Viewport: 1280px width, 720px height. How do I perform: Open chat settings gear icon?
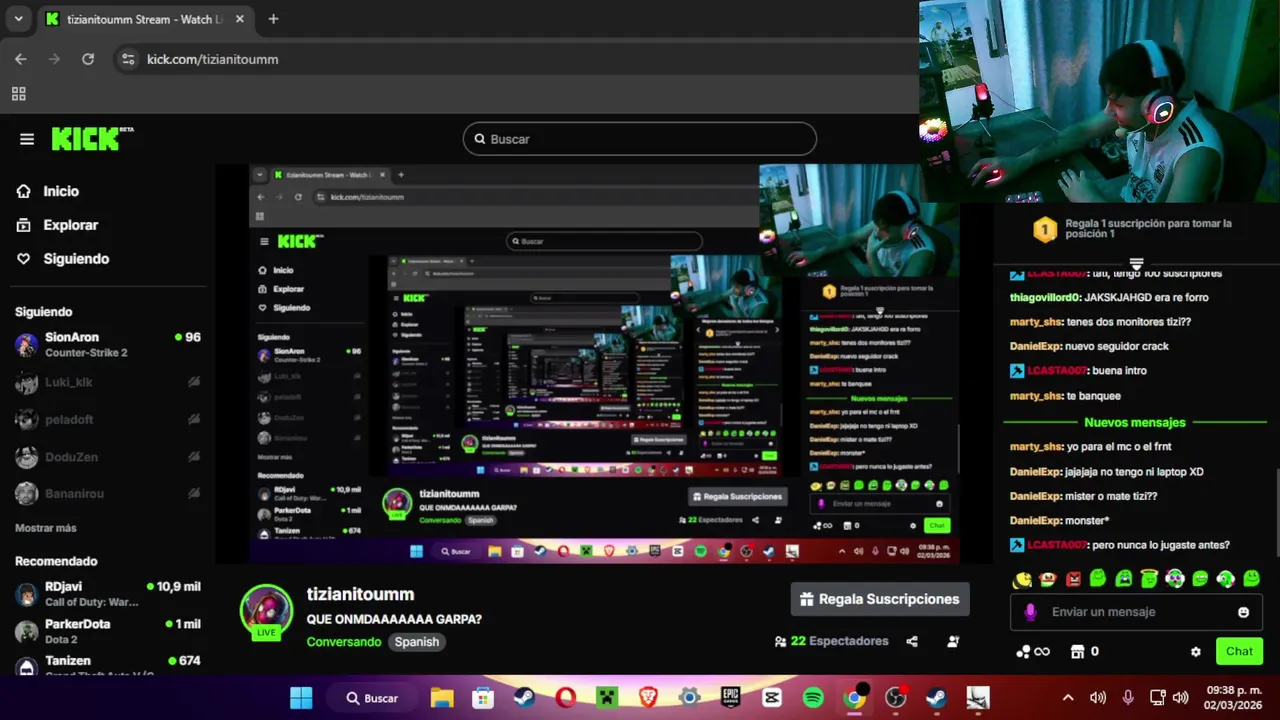click(x=1195, y=651)
